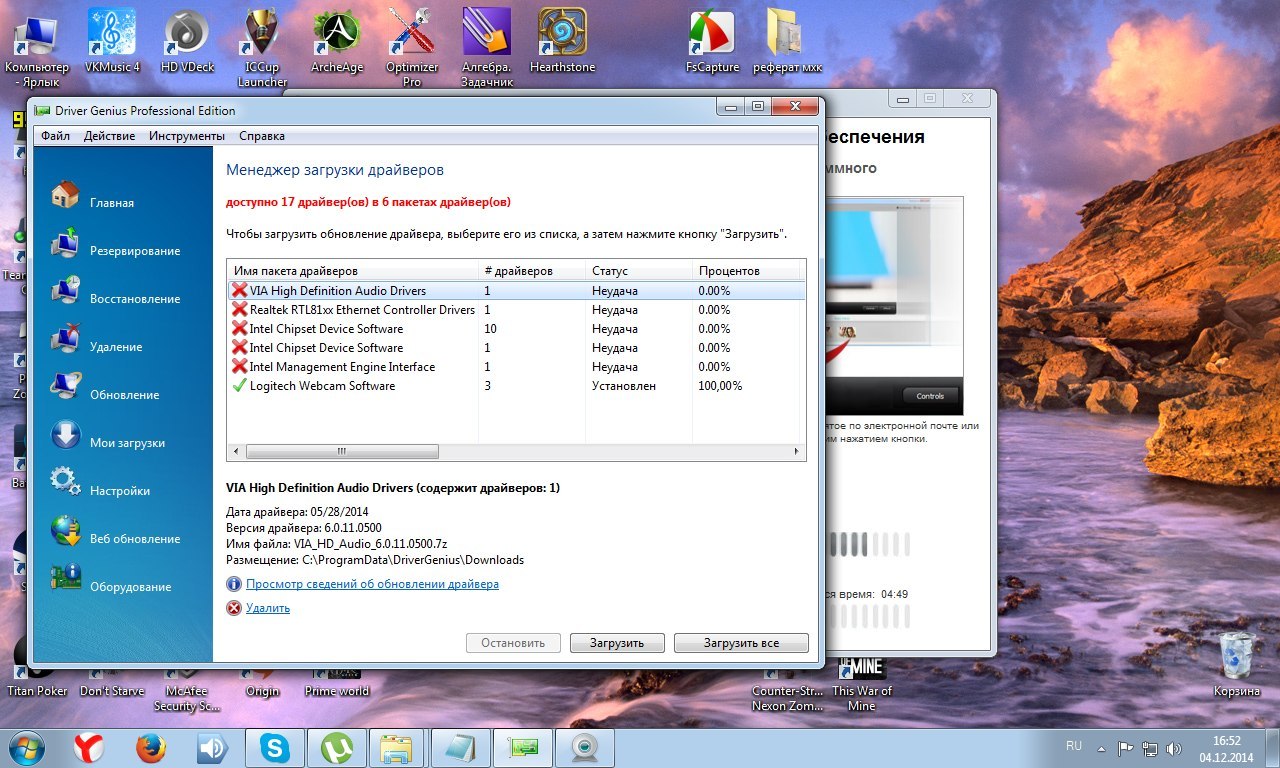This screenshot has height=768, width=1280.
Task: Click Удалить link
Action: (x=268, y=608)
